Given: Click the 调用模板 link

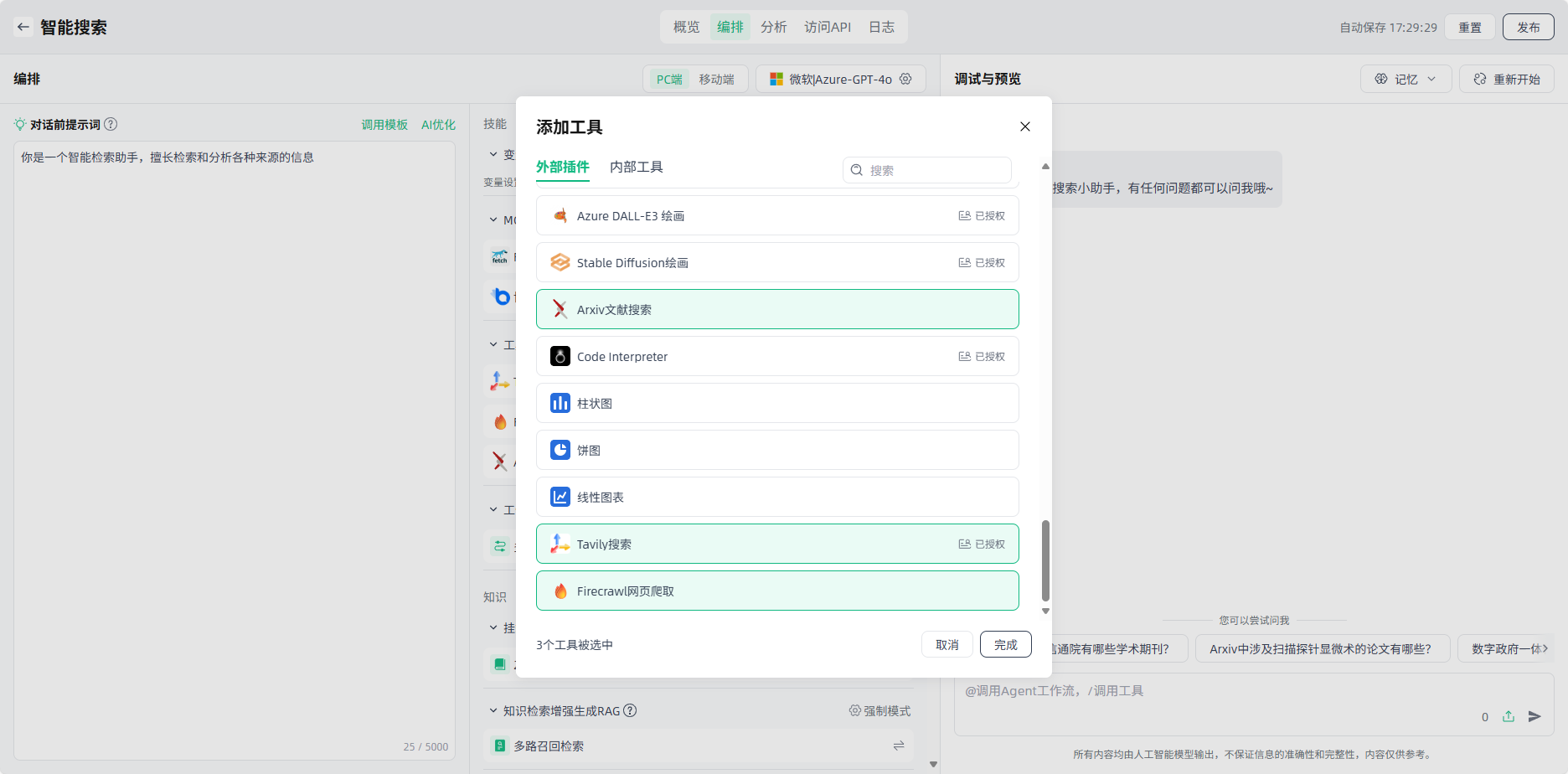Looking at the screenshot, I should click(384, 124).
